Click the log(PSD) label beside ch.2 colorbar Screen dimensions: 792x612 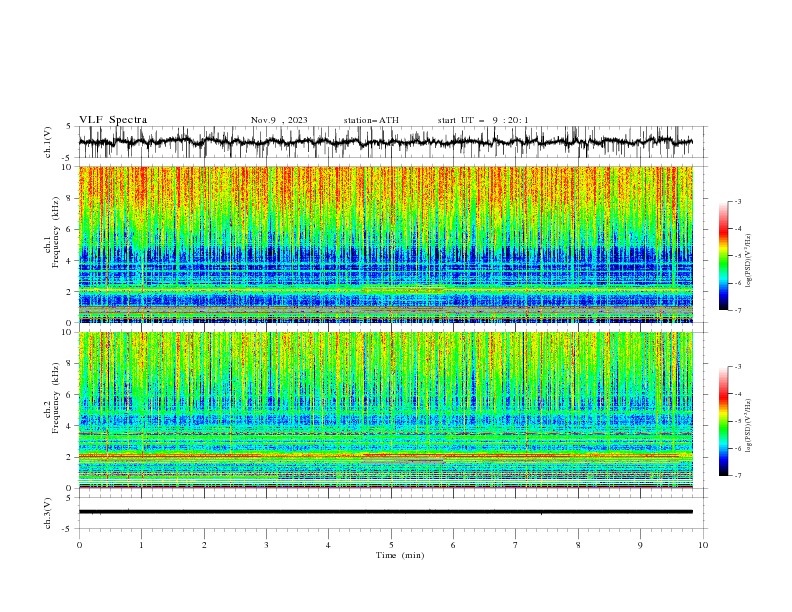click(748, 425)
